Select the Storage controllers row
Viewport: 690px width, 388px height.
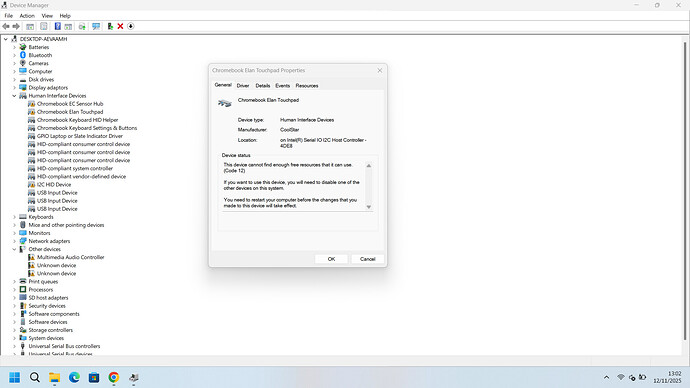51,330
